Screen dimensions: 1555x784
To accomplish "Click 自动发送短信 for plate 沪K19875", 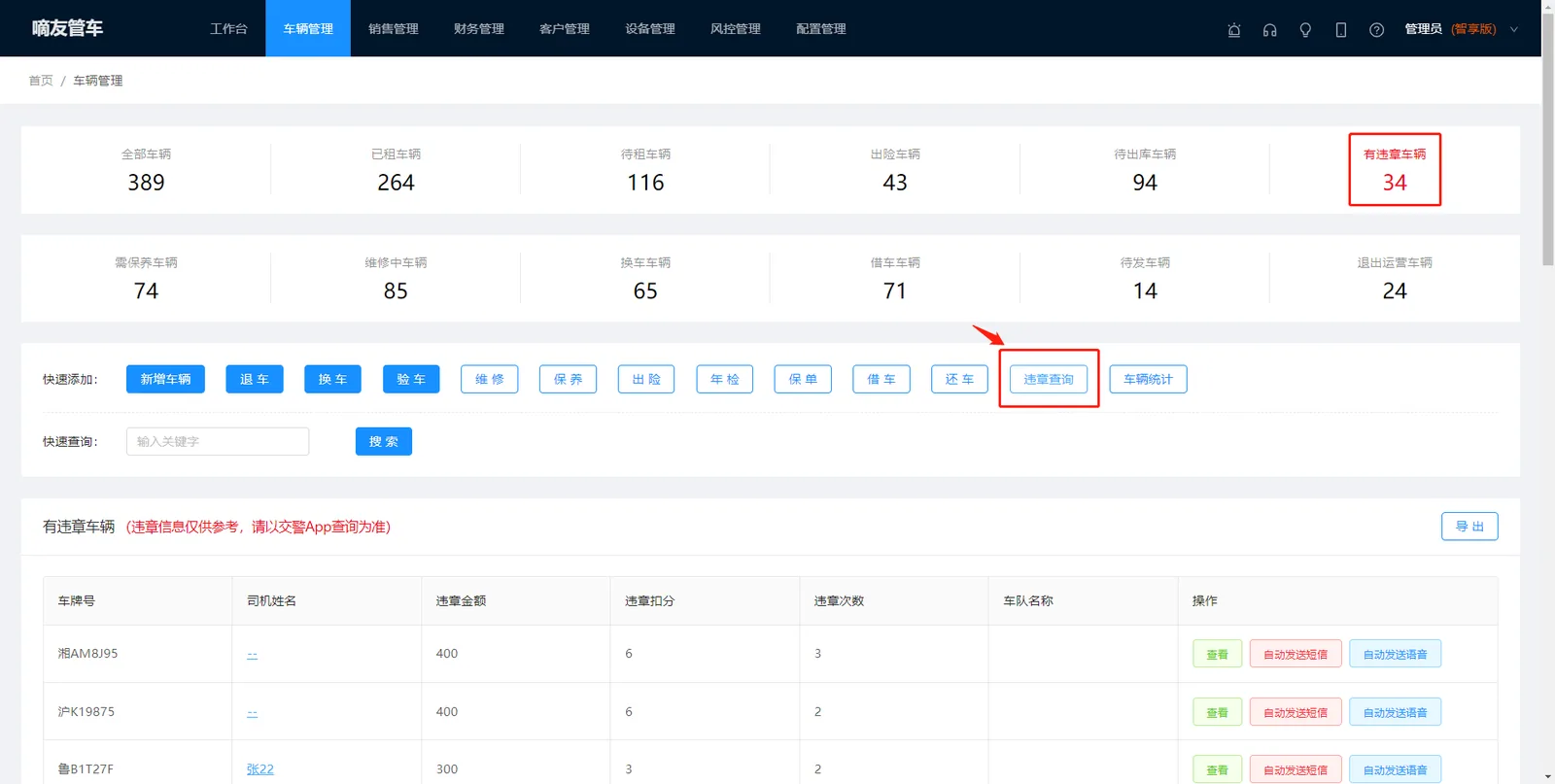I will (x=1296, y=712).
